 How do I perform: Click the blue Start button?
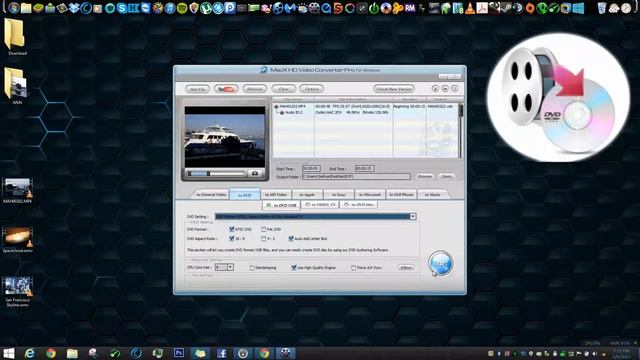click(440, 263)
